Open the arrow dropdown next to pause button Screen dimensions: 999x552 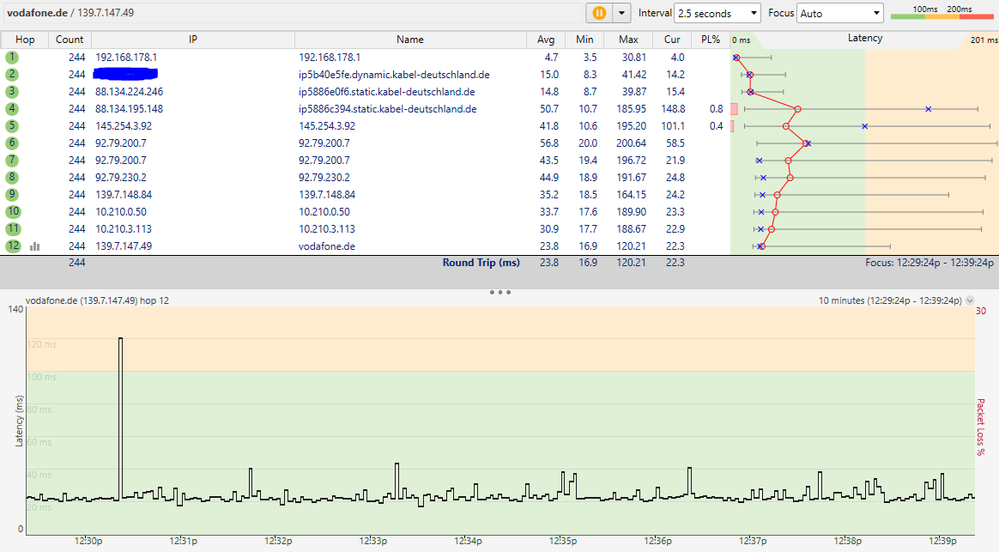pos(621,13)
